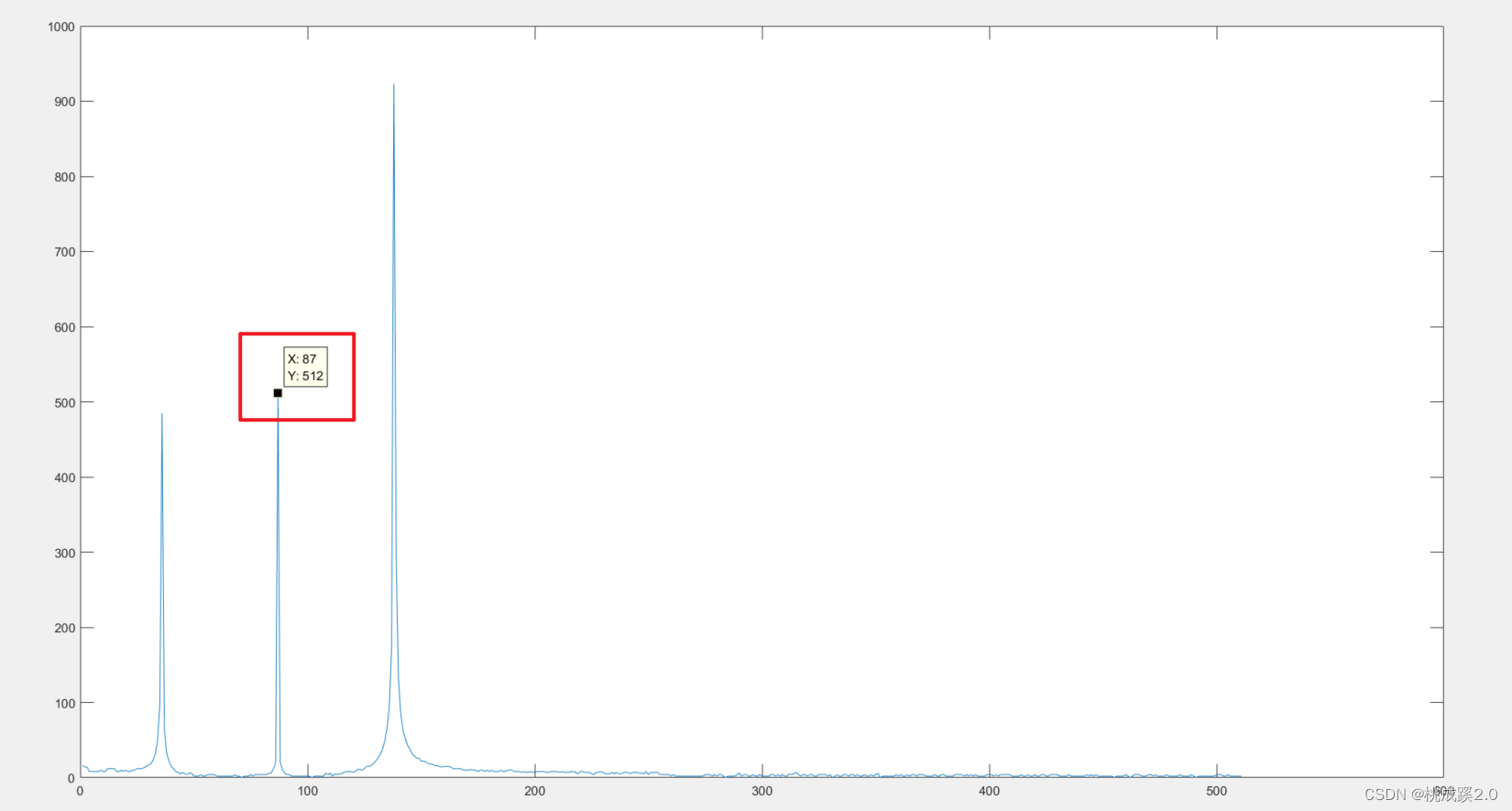Click the x-axis label 300

(762, 791)
